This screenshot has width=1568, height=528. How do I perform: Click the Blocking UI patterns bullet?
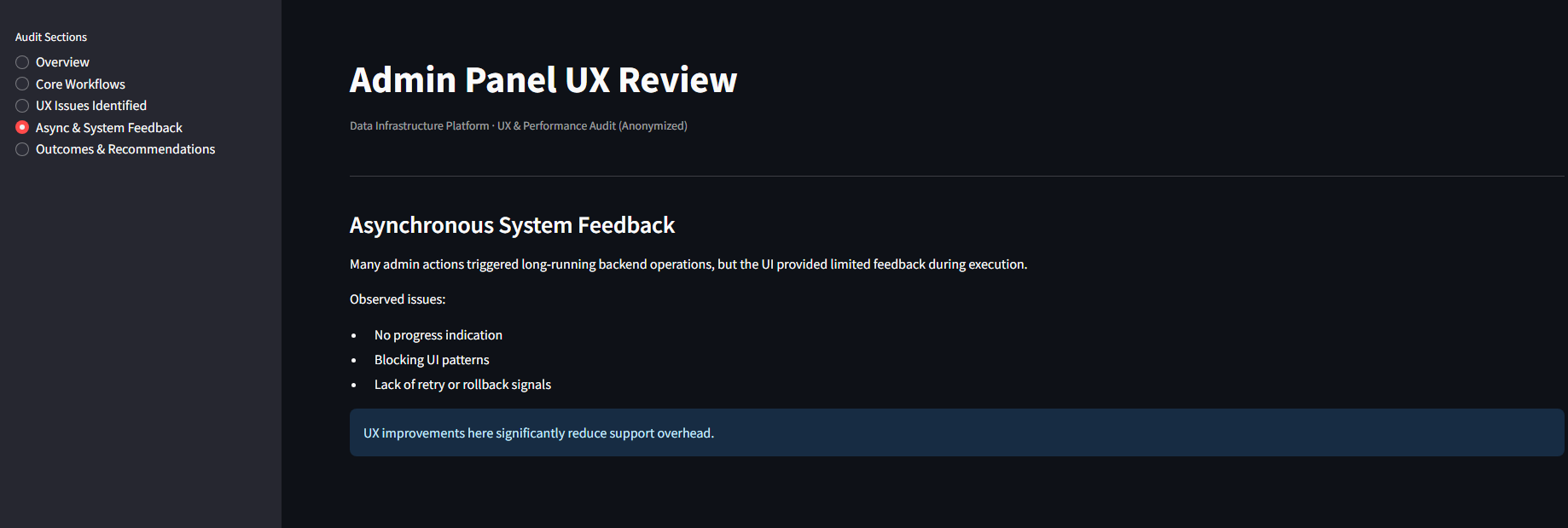[x=432, y=360]
